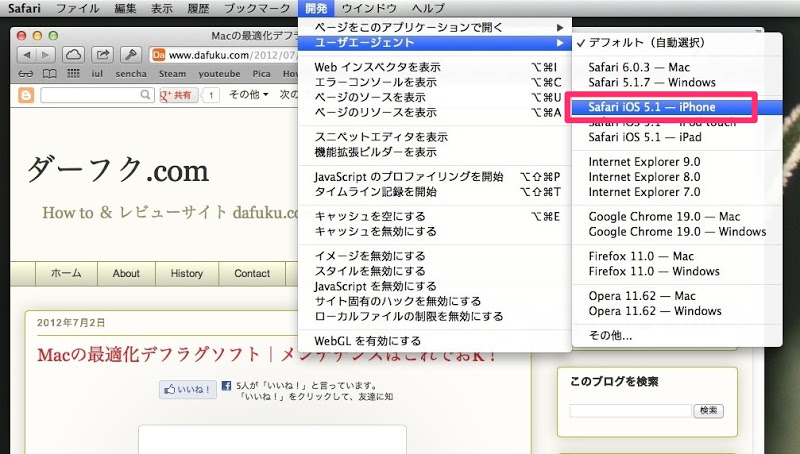This screenshot has height=454, width=800.
Task: Open Reading List glasses icon
Action: 26,74
